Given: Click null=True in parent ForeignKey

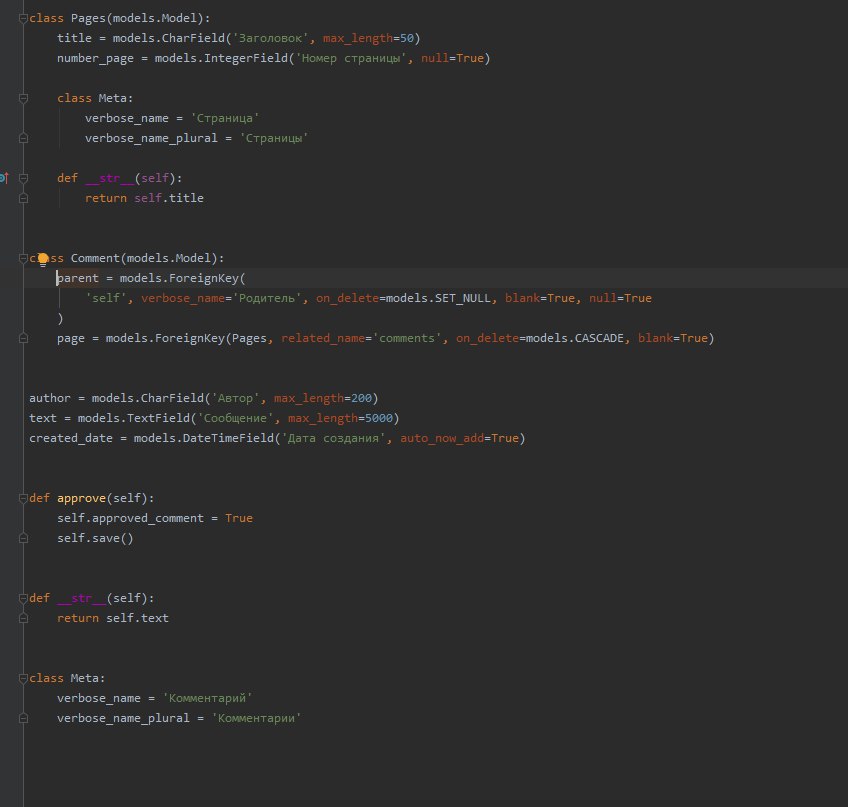Looking at the screenshot, I should (x=620, y=299).
